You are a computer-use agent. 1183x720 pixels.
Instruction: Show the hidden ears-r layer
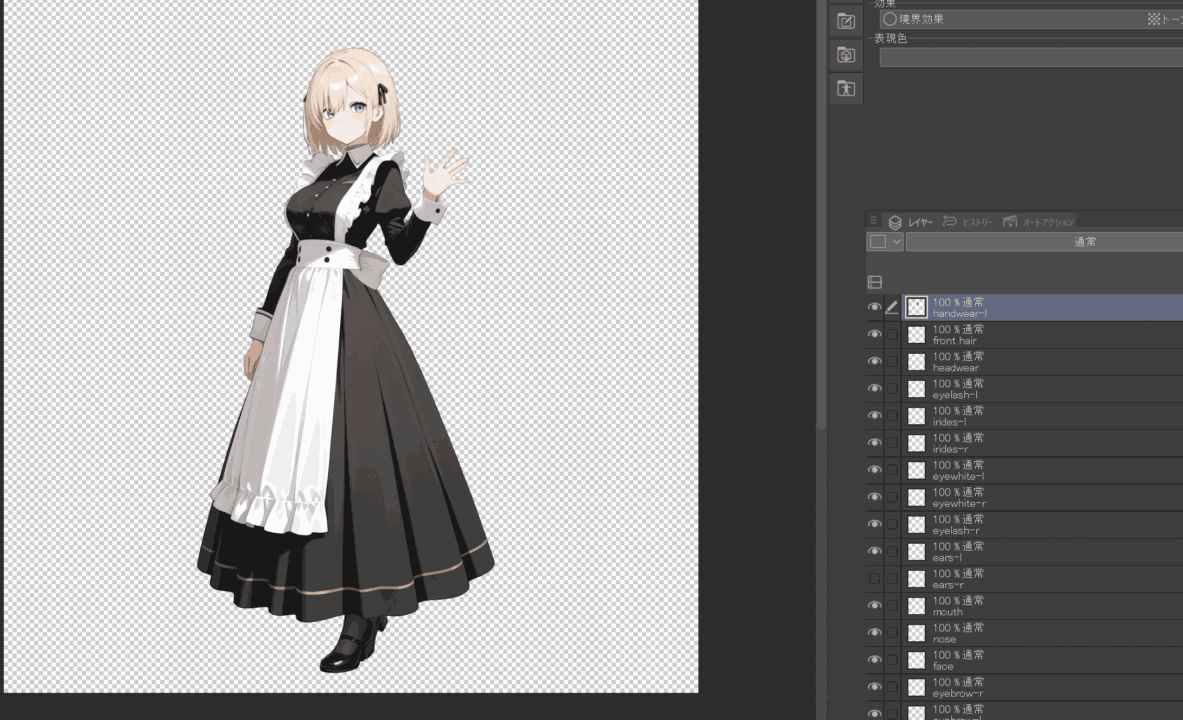[874, 579]
